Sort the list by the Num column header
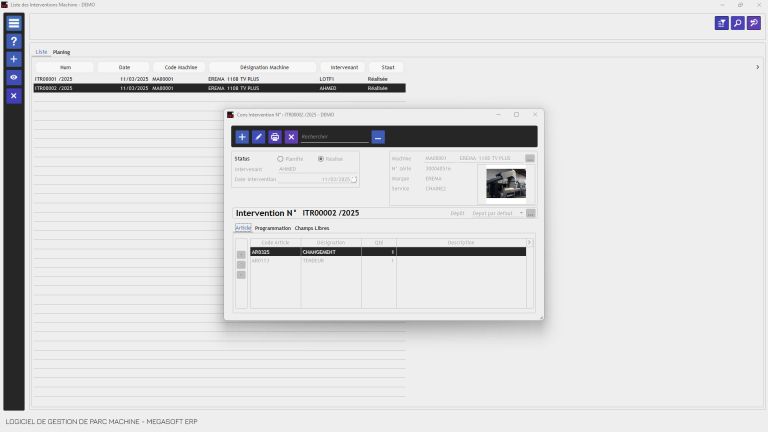The image size is (768, 432). pos(65,67)
